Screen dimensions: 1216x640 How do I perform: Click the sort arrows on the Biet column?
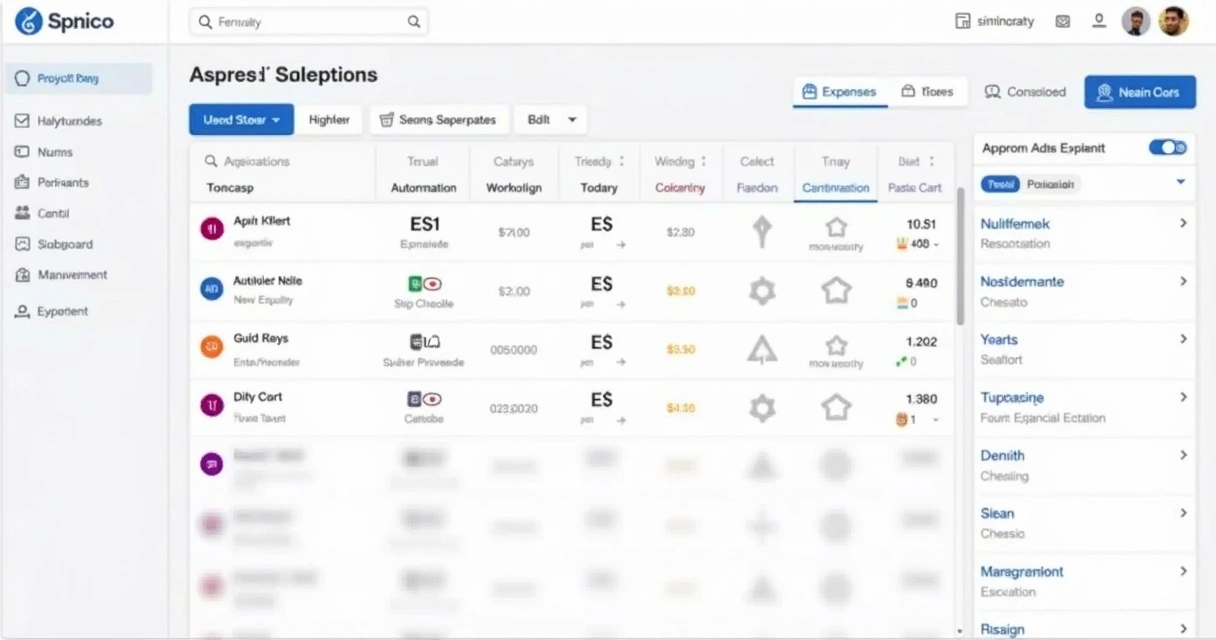(931, 161)
